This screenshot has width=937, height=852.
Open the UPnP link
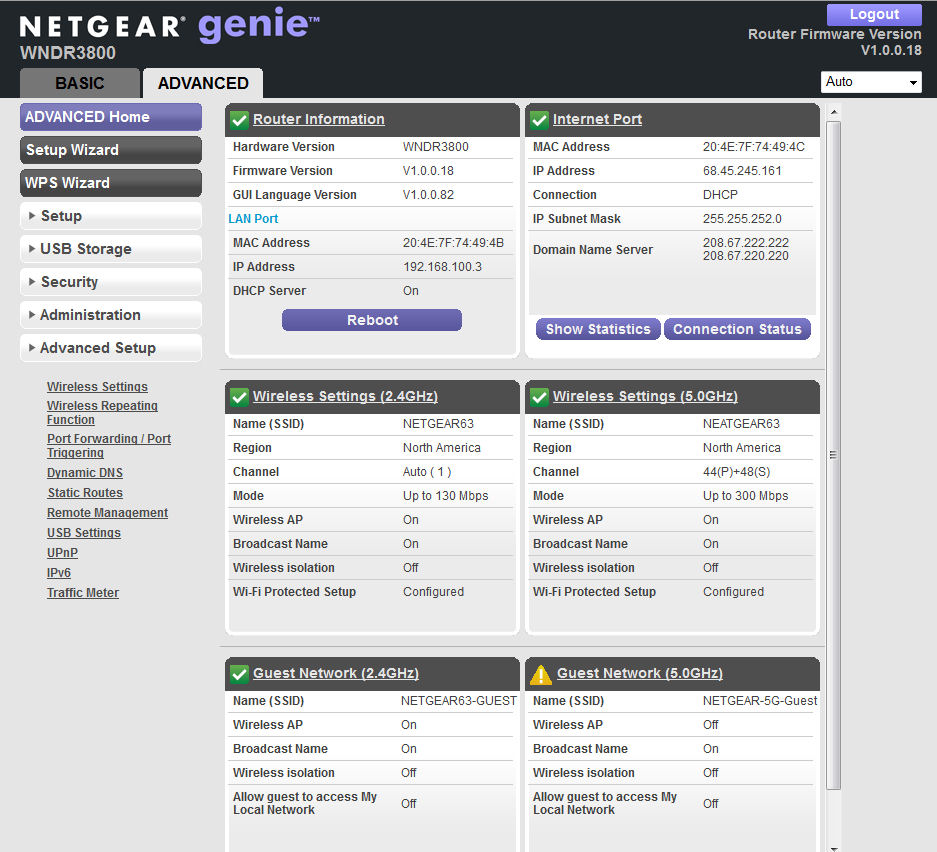point(62,553)
